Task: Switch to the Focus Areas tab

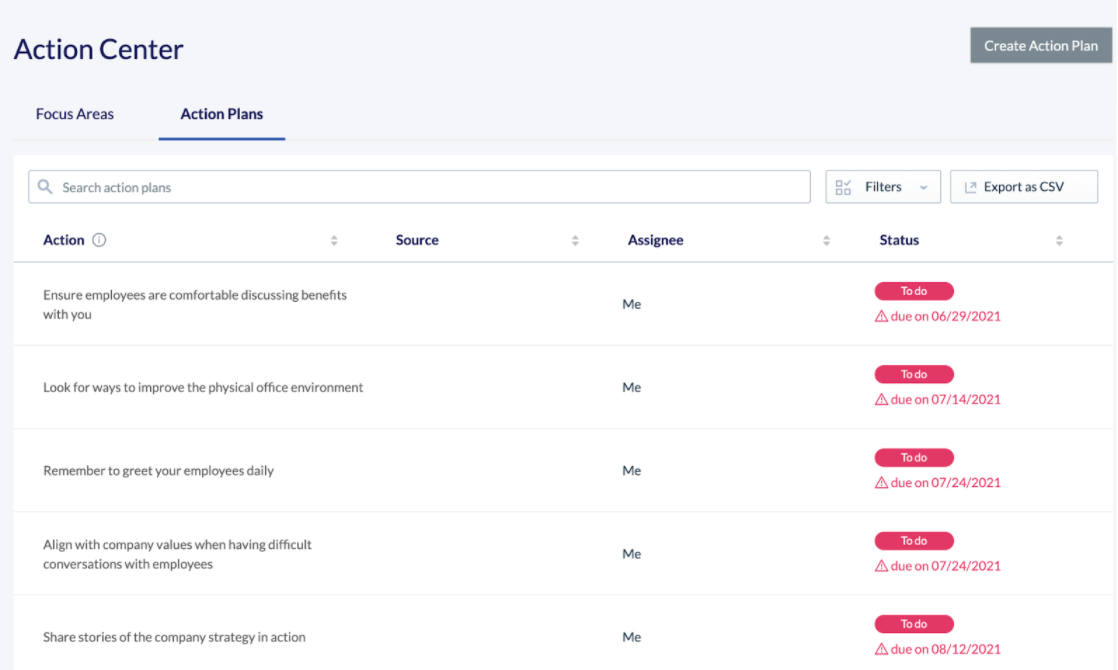Action: (75, 114)
